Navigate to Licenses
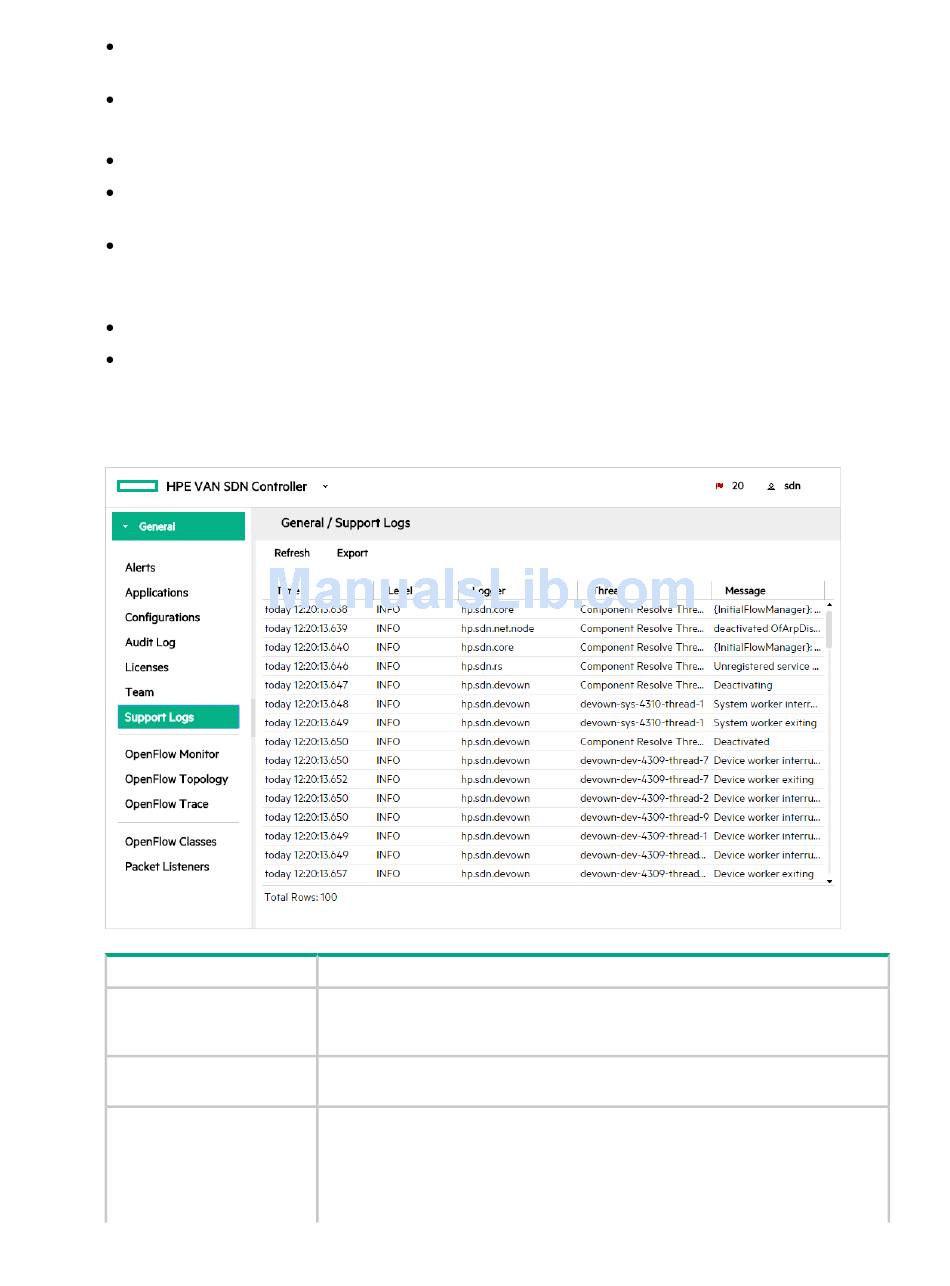Viewport: 950px width, 1286px height. tap(147, 668)
